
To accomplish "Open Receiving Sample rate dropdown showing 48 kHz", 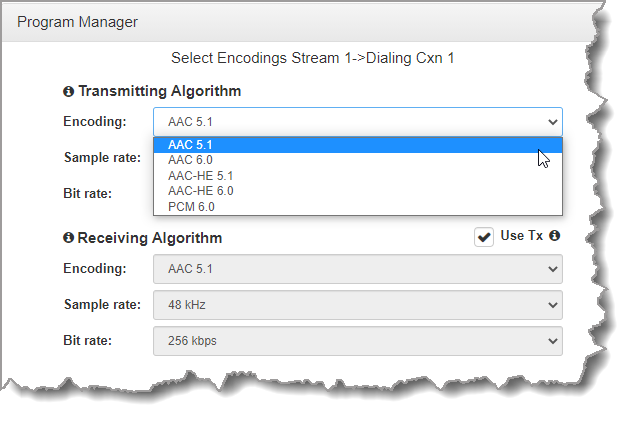I will (357, 305).
